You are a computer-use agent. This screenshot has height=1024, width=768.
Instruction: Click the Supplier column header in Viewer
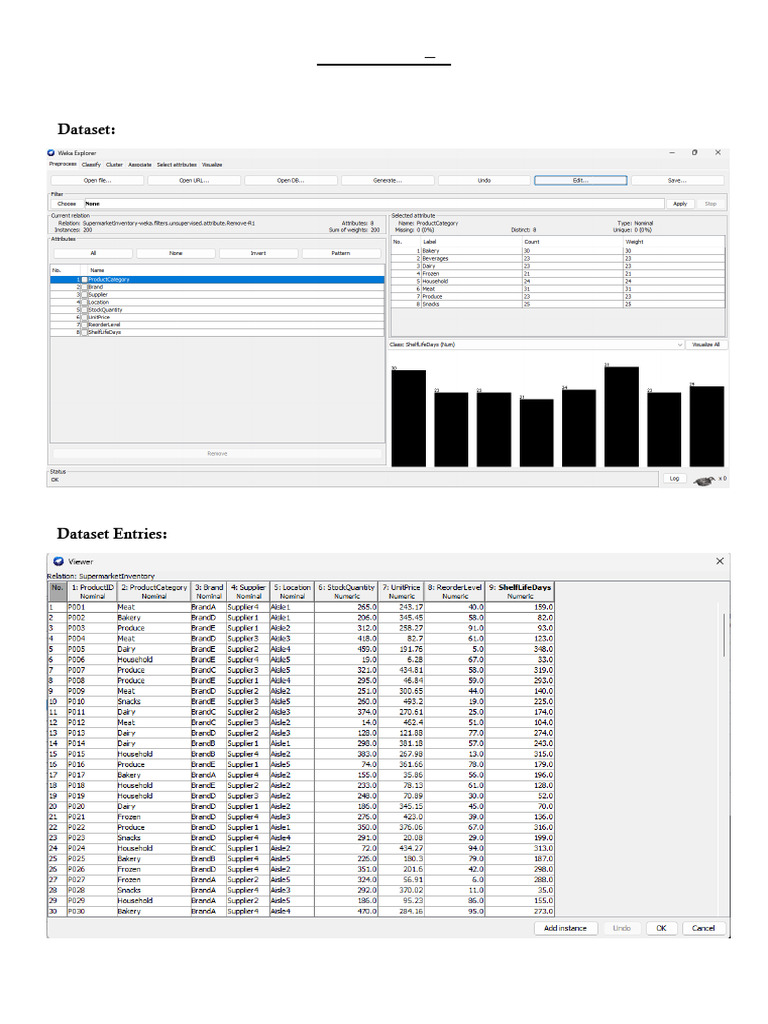[248, 592]
